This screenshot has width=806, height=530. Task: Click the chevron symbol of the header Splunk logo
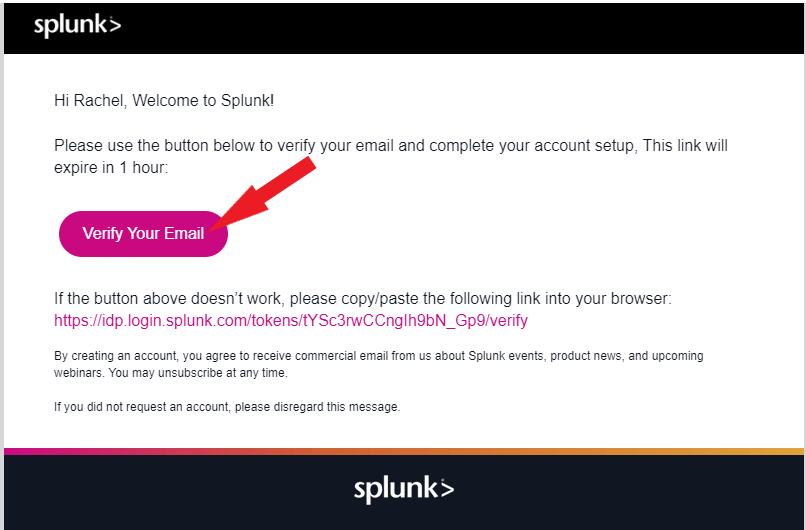click(114, 25)
